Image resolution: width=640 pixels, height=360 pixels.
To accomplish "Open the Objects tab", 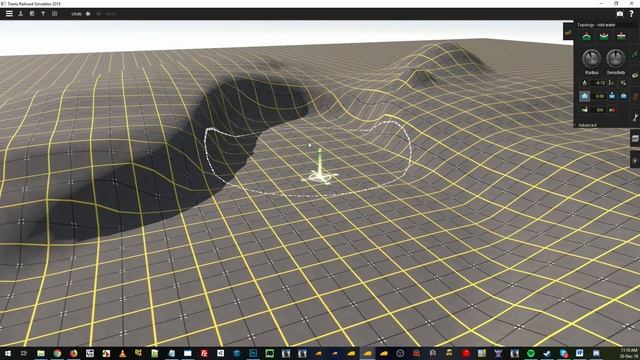I will click(636, 75).
